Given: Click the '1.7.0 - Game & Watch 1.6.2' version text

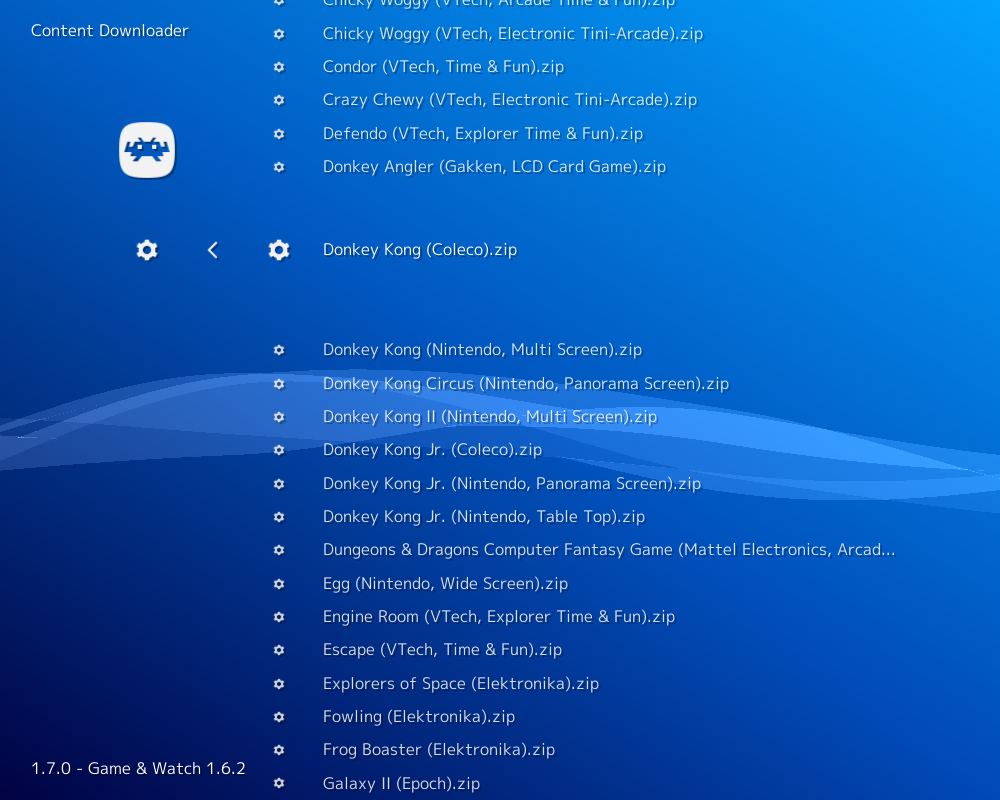Looking at the screenshot, I should [138, 768].
